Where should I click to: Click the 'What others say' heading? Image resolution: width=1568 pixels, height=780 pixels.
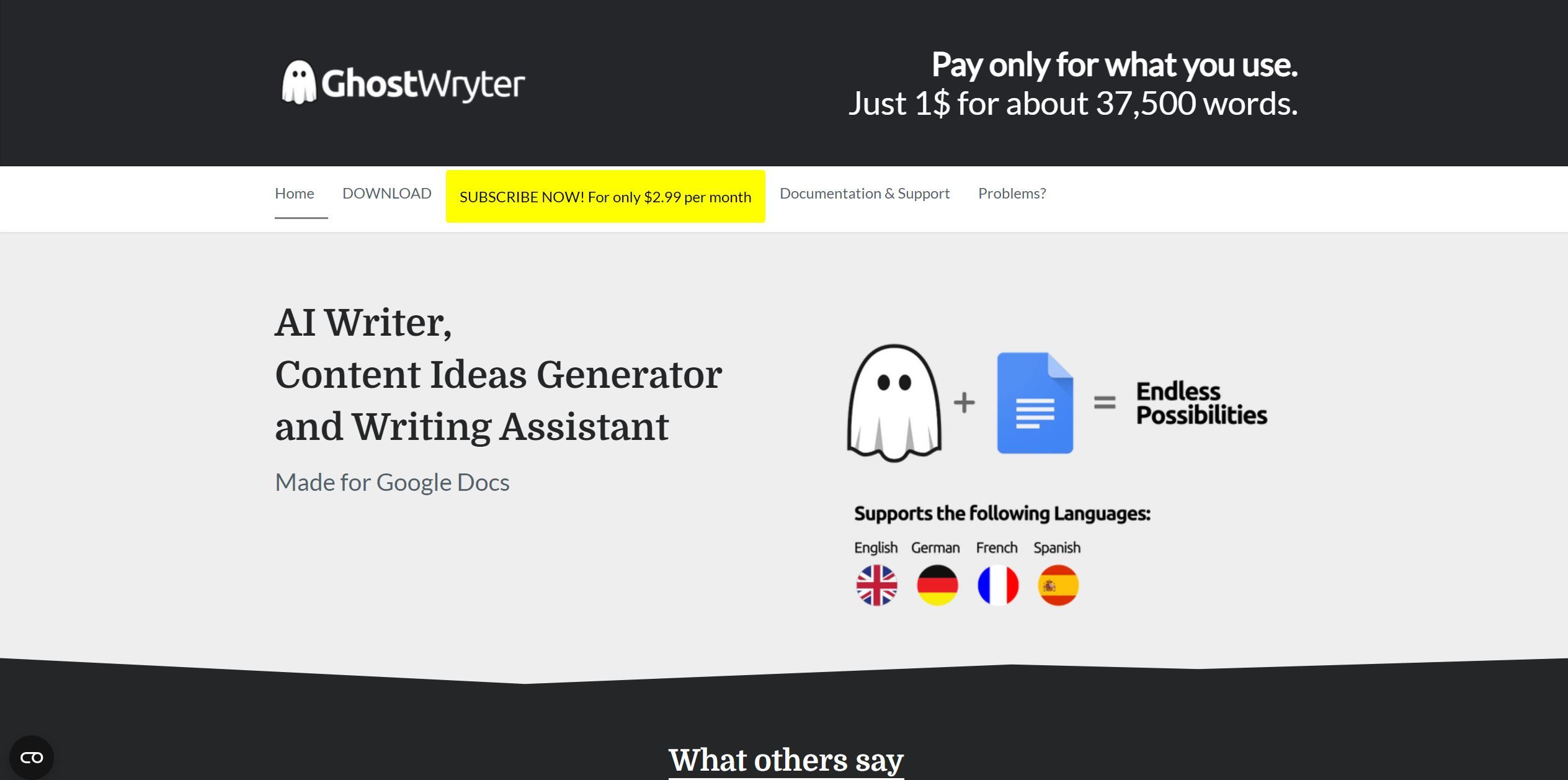pyautogui.click(x=786, y=760)
